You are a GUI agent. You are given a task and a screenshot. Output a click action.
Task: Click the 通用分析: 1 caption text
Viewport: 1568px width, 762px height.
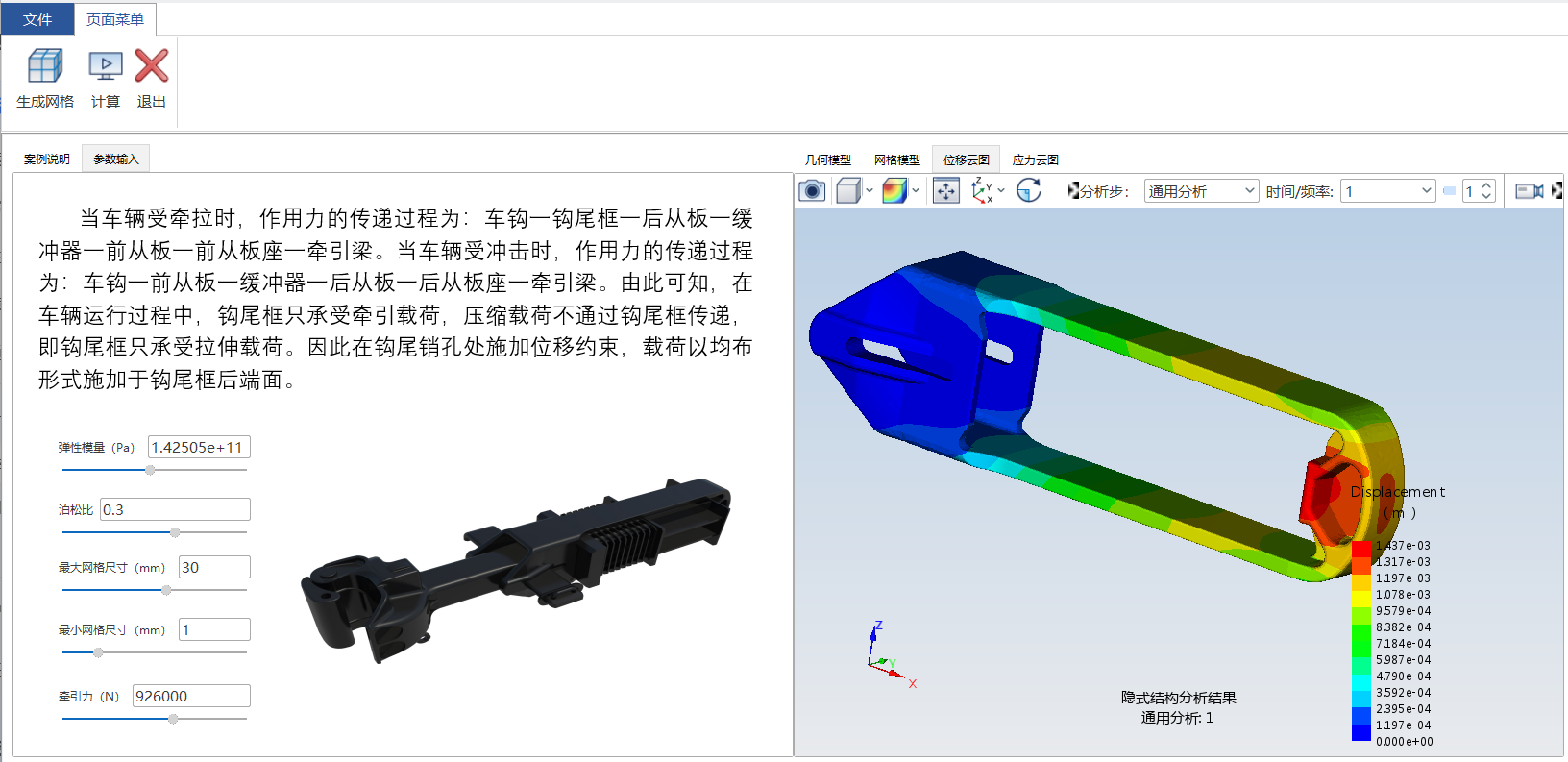point(1177,718)
